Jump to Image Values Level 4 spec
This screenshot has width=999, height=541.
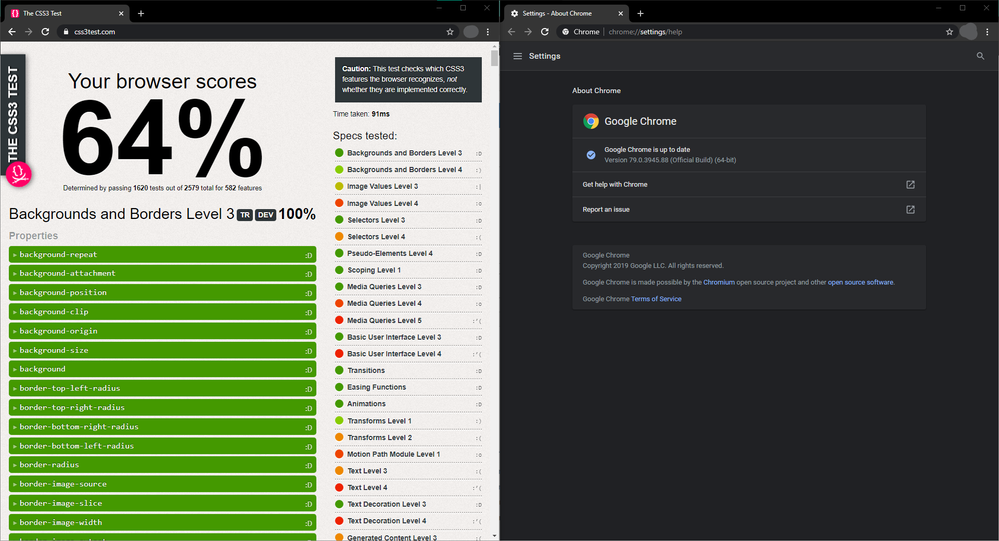pos(382,203)
